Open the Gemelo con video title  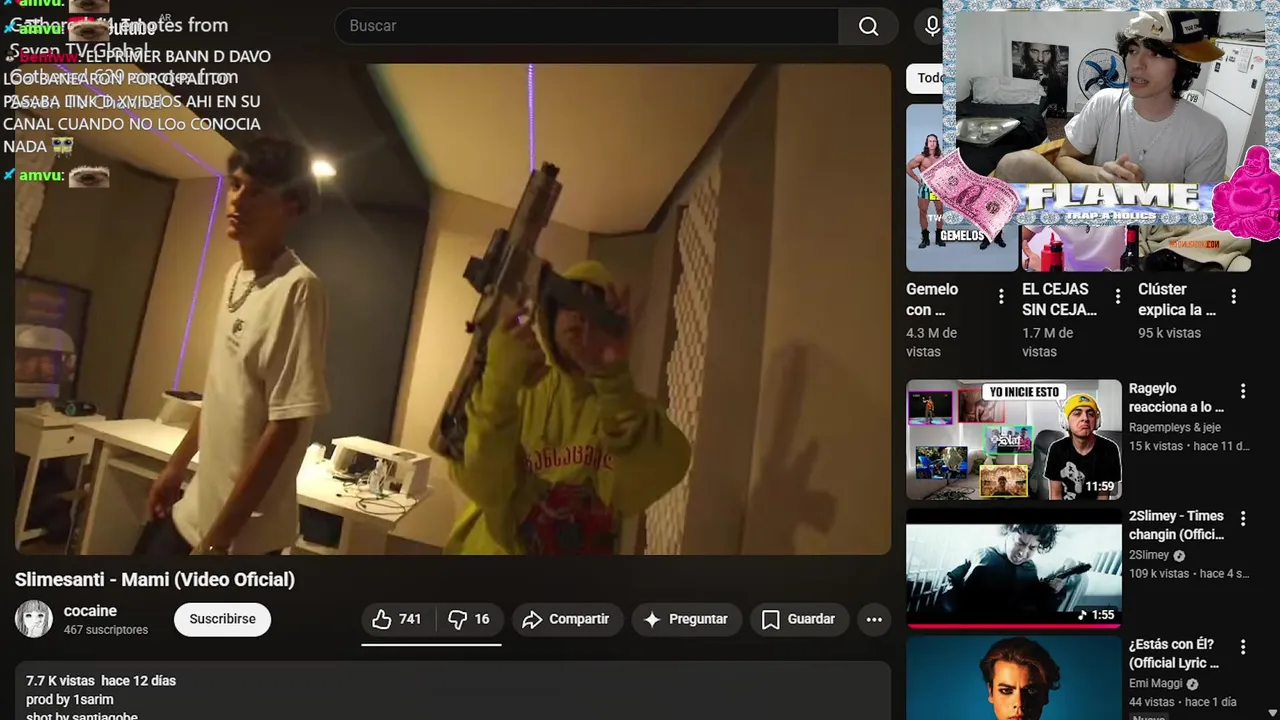(x=932, y=299)
